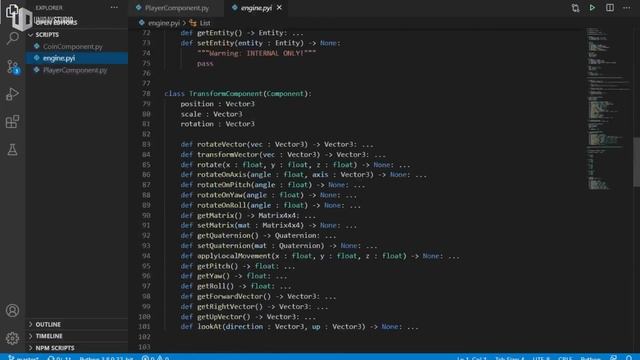Click the def rotateVector line

click(x=277, y=144)
